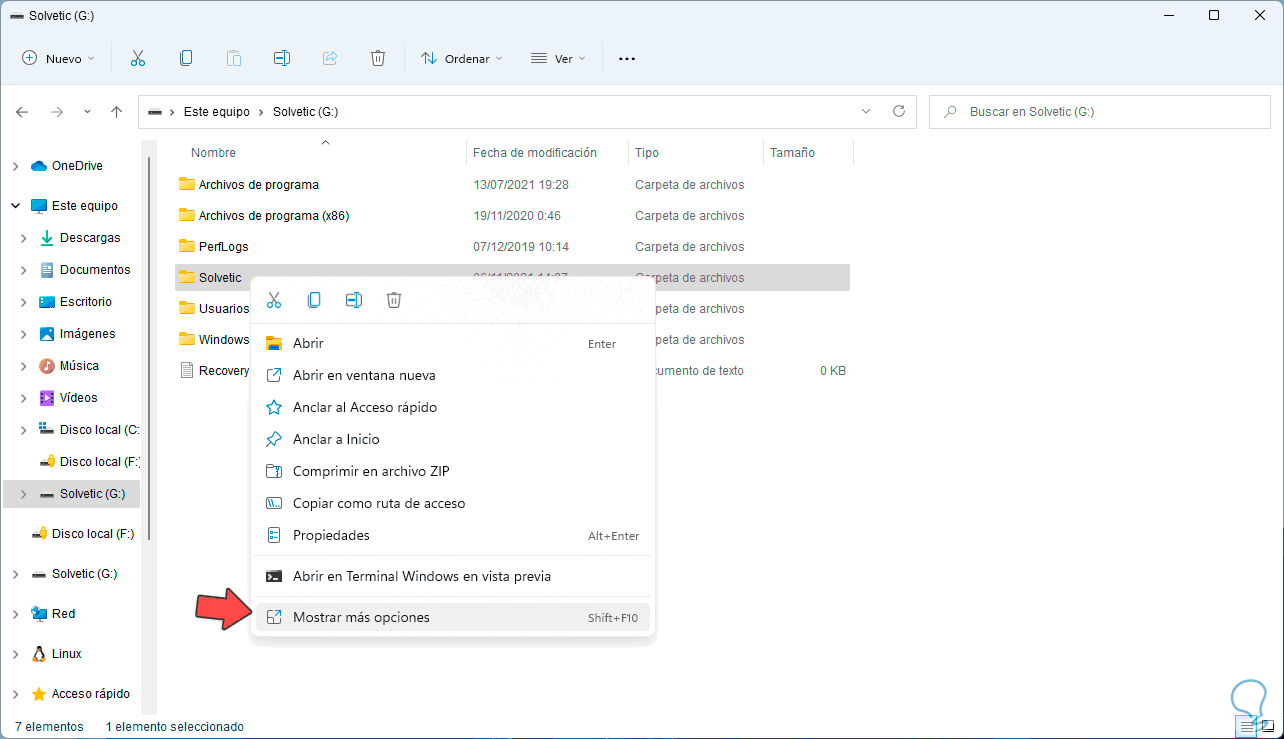Click the Cut icon in the toolbar

(x=138, y=59)
